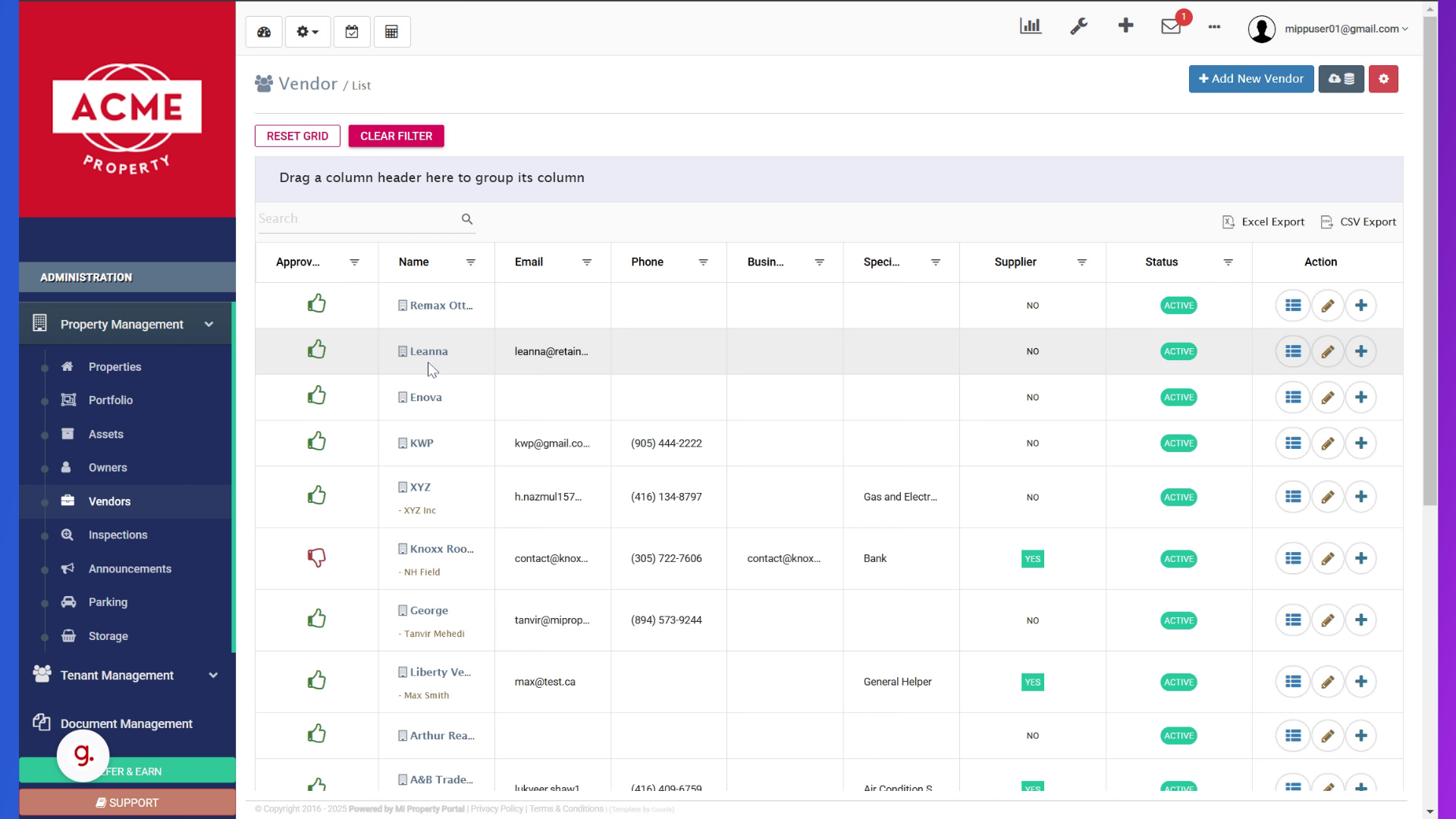Open the calendar check icon
1456x819 pixels.
[x=352, y=32]
